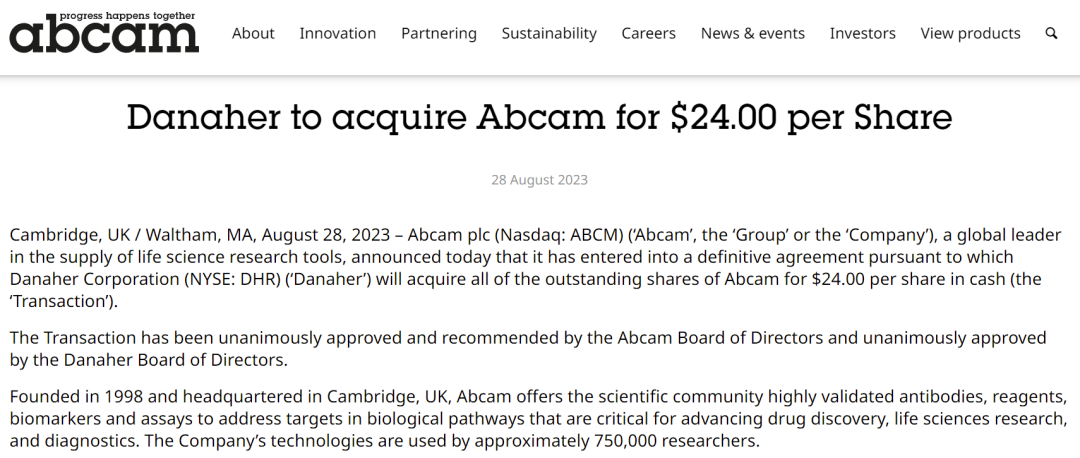Click the 'Founded in 1998' paragraph start

point(70,397)
